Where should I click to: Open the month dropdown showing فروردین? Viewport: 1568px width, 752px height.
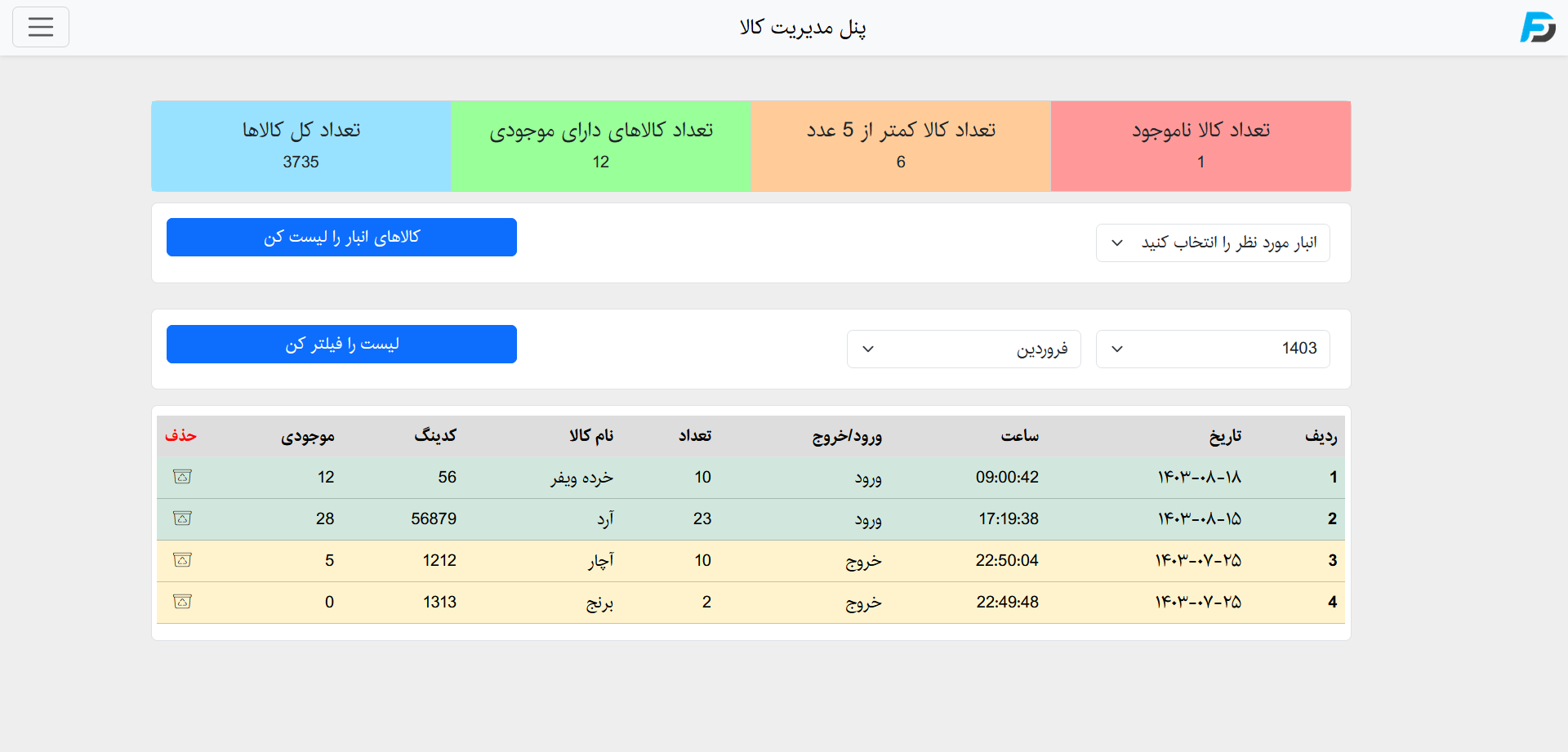(963, 349)
